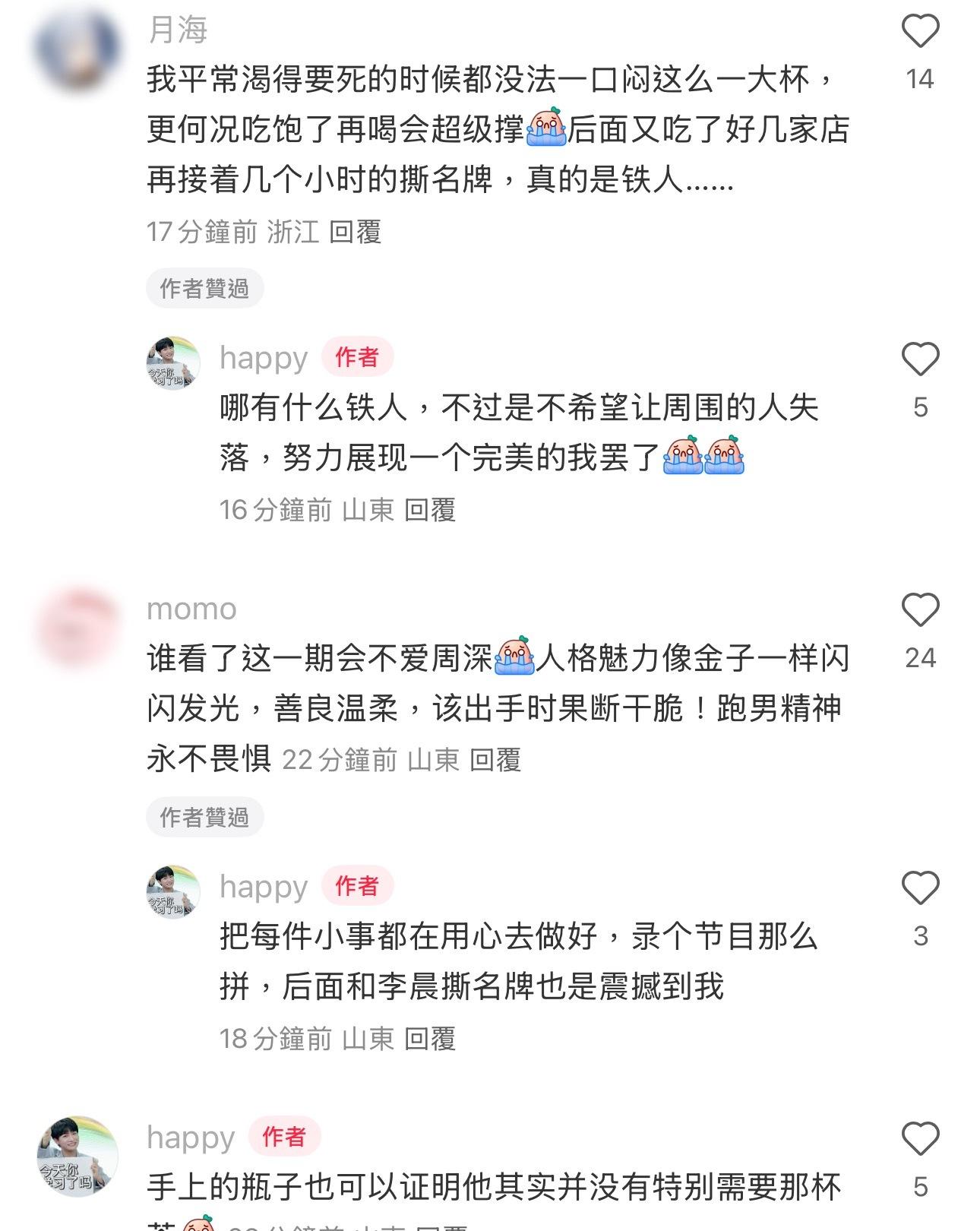Image resolution: width=980 pixels, height=1231 pixels.
Task: Reply to happy's 16 分鐘前 comment
Action: (429, 510)
